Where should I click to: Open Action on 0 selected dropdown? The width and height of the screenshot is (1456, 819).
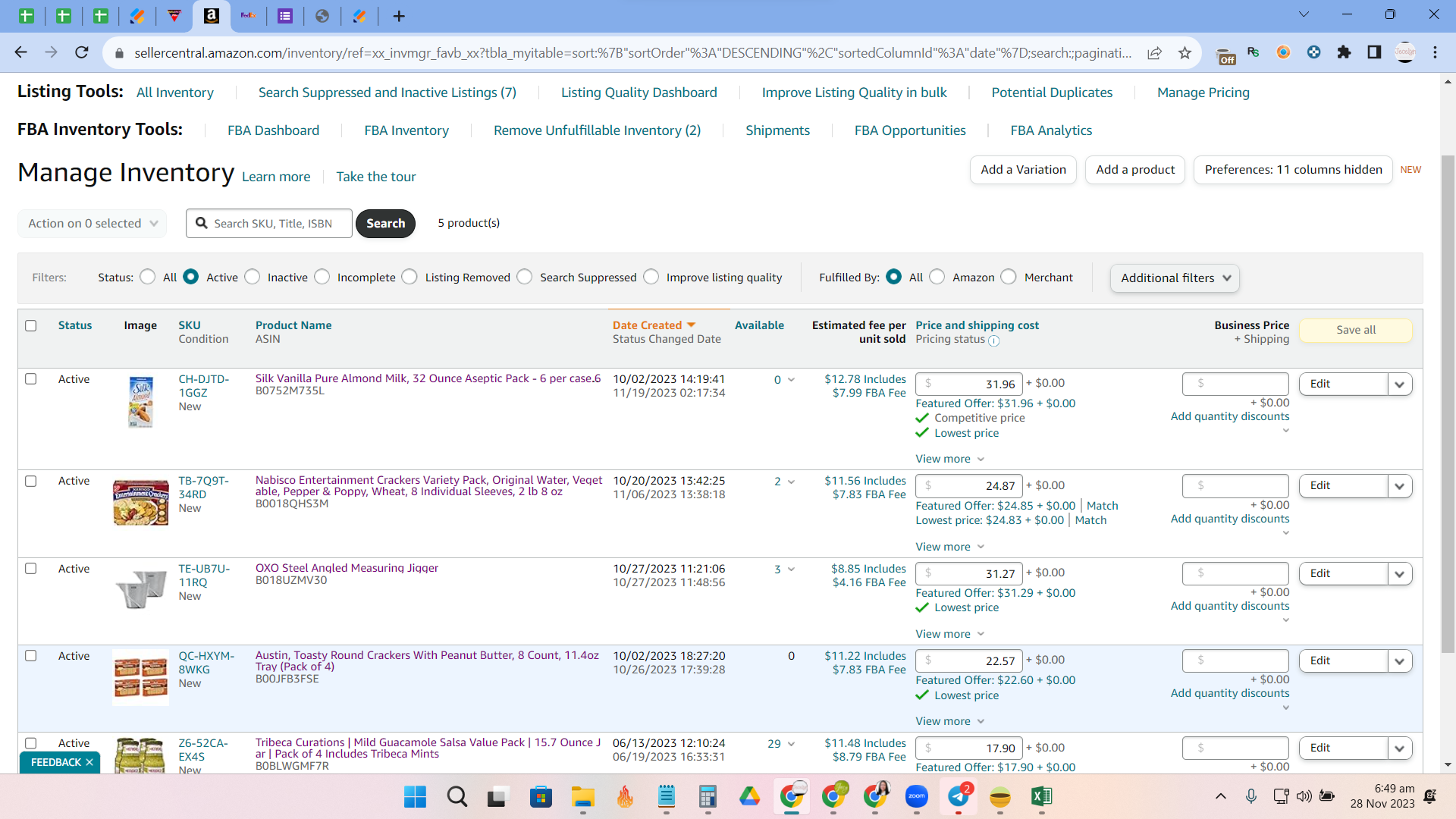(93, 224)
